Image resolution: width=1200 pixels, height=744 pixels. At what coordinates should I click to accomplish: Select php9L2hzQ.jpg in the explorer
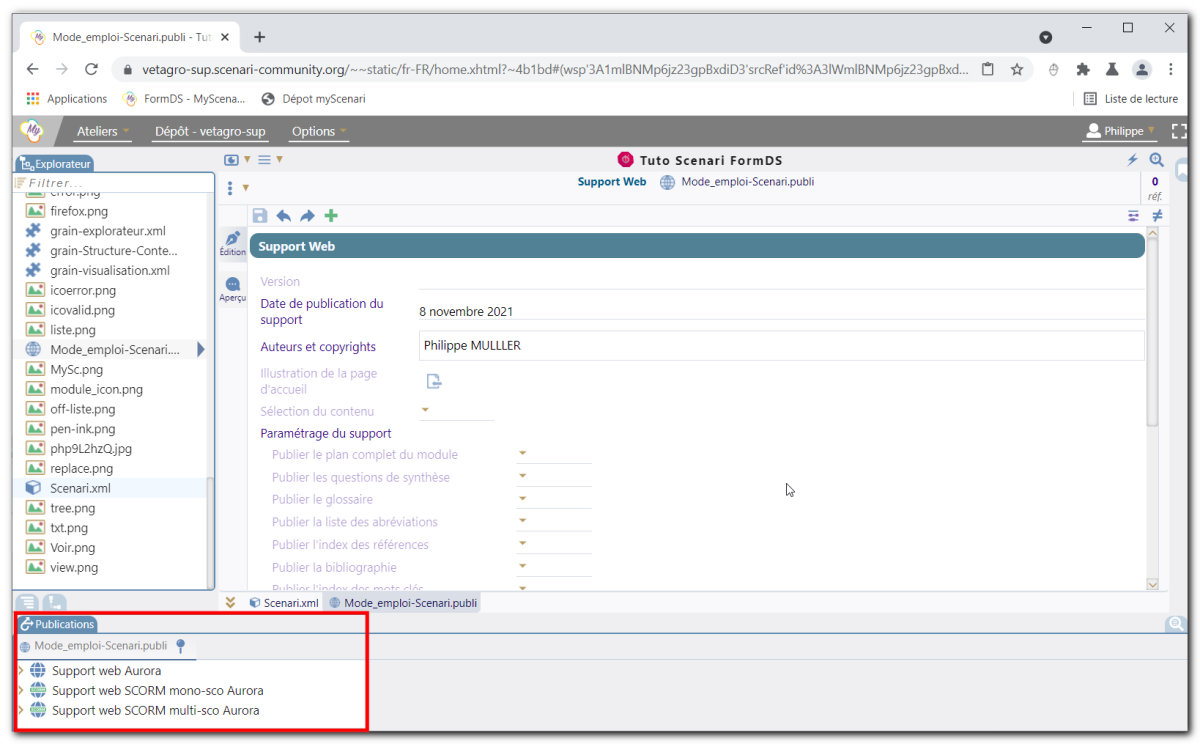(91, 449)
